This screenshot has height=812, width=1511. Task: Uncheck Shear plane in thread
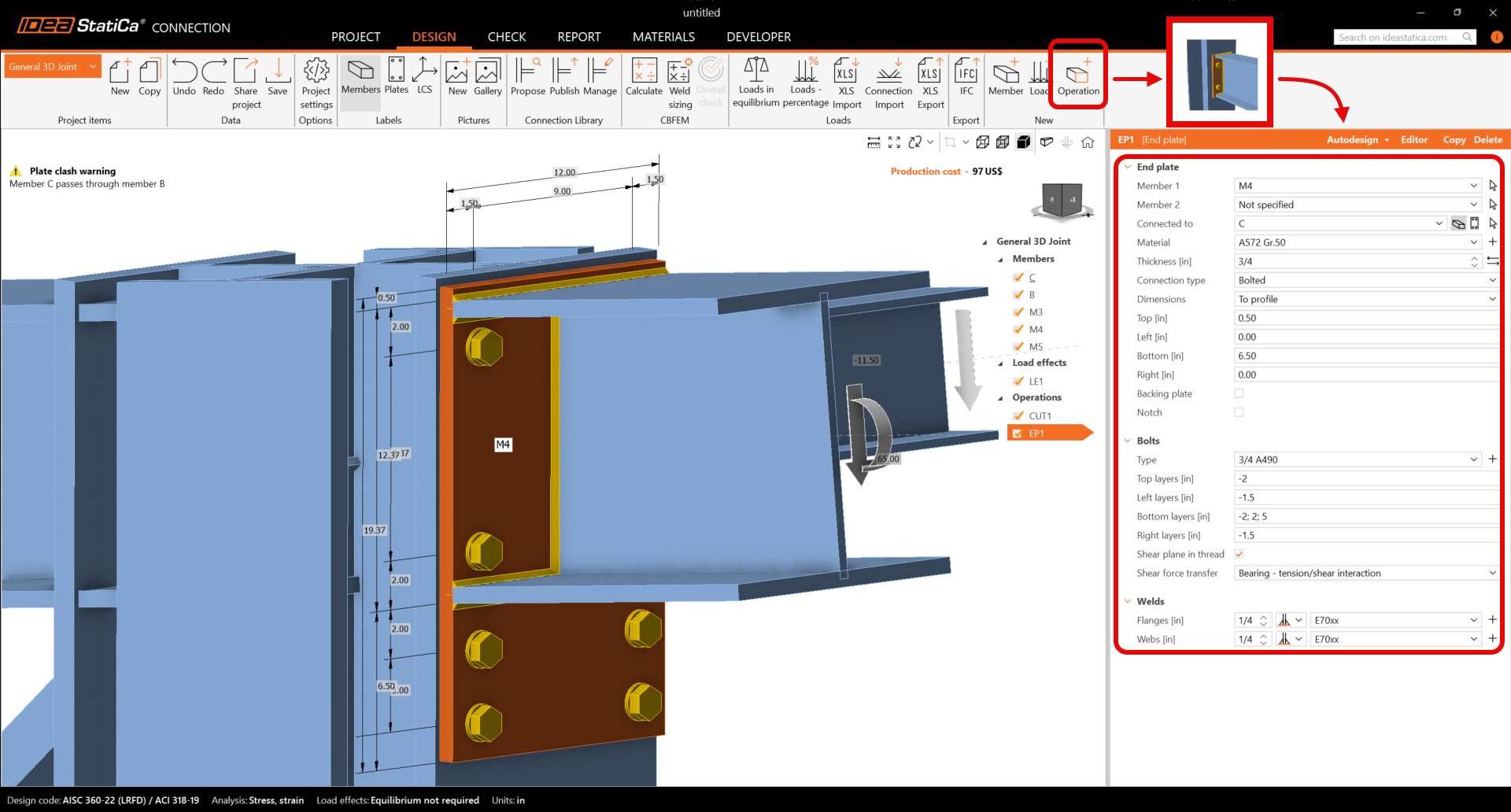click(x=1239, y=554)
